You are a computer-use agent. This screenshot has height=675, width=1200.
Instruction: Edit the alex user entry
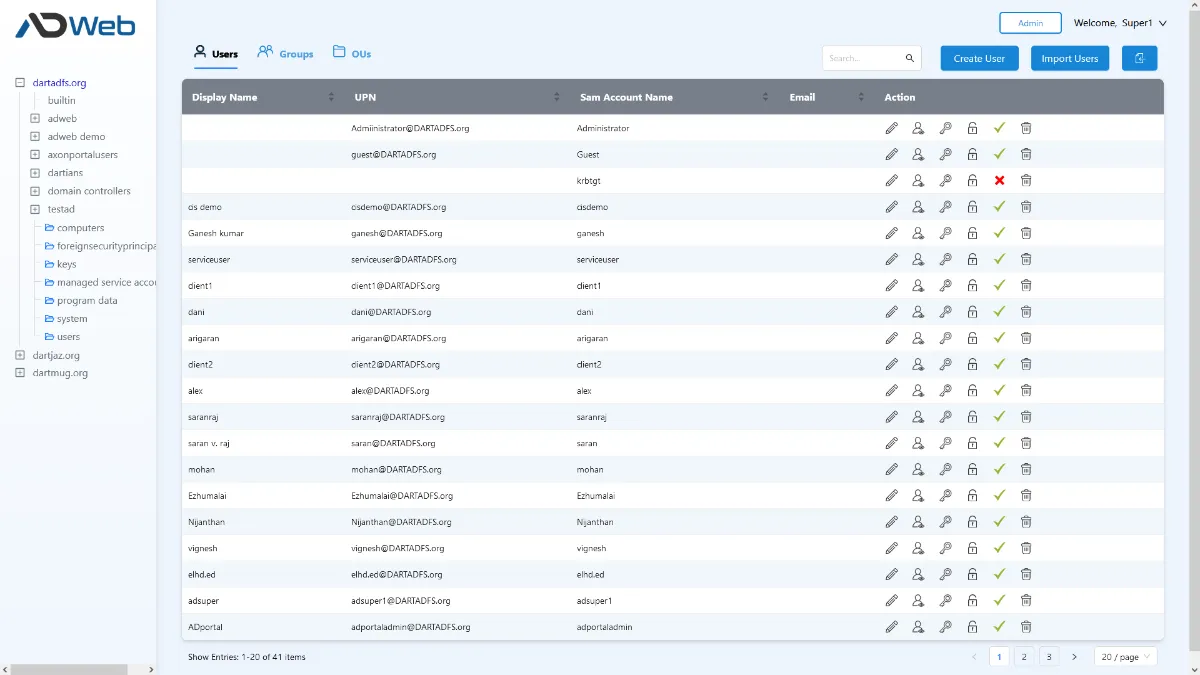click(x=891, y=390)
